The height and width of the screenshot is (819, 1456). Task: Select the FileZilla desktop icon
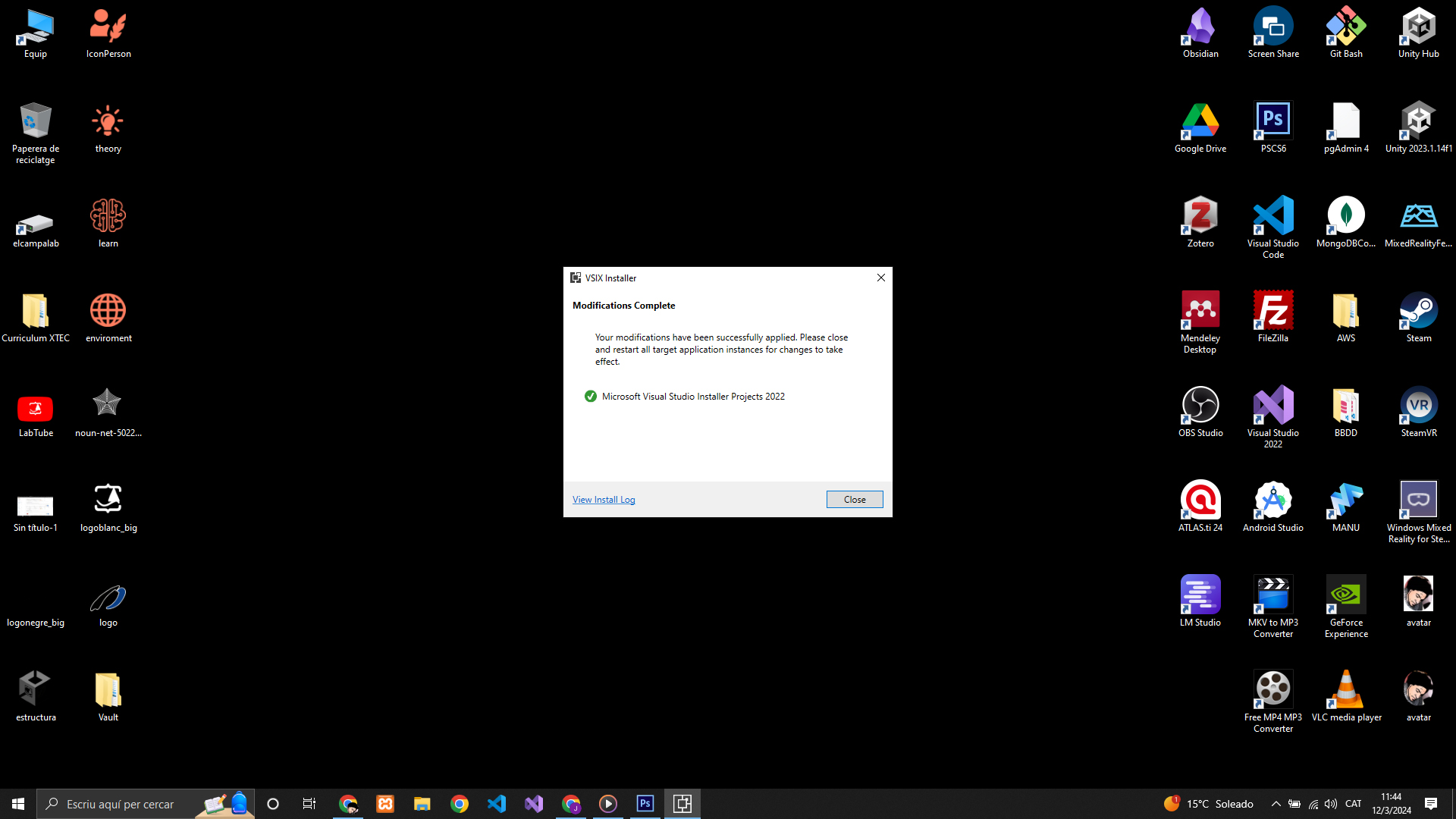[1273, 317]
